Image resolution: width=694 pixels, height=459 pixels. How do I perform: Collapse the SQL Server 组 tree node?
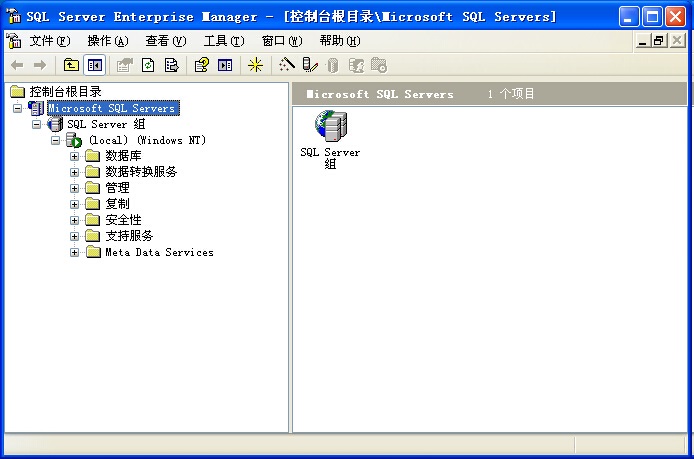point(36,124)
